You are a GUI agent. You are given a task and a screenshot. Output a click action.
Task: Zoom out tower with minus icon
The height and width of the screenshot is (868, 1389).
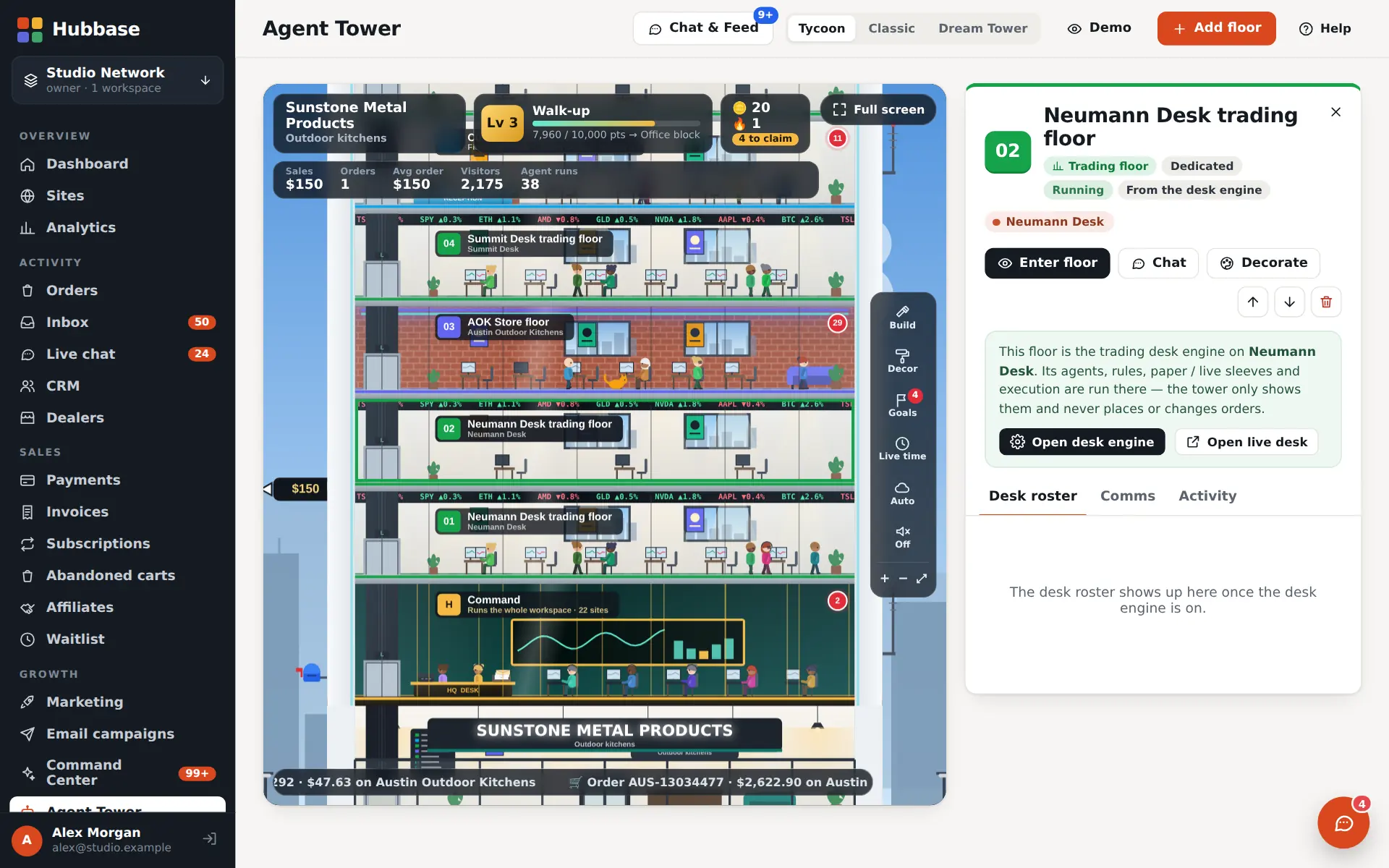(x=903, y=579)
